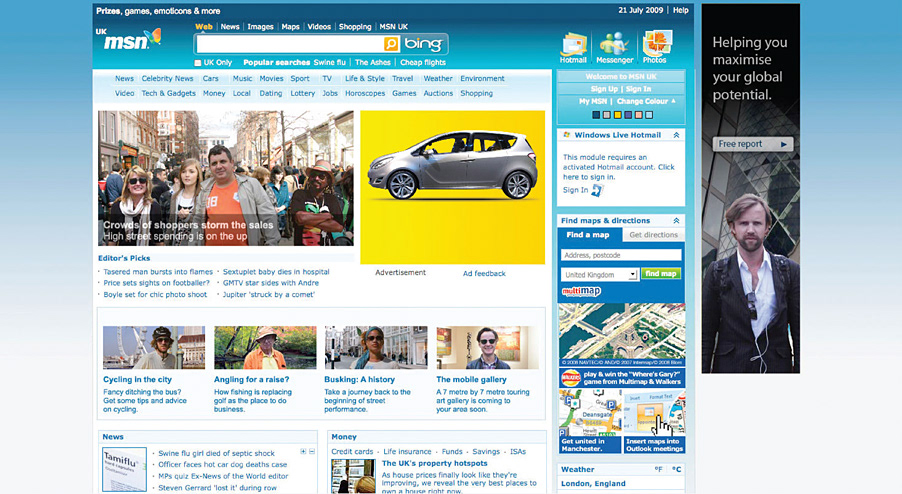
Task: Click Insert maps into Outlook meetings tile
Action: coord(655,422)
